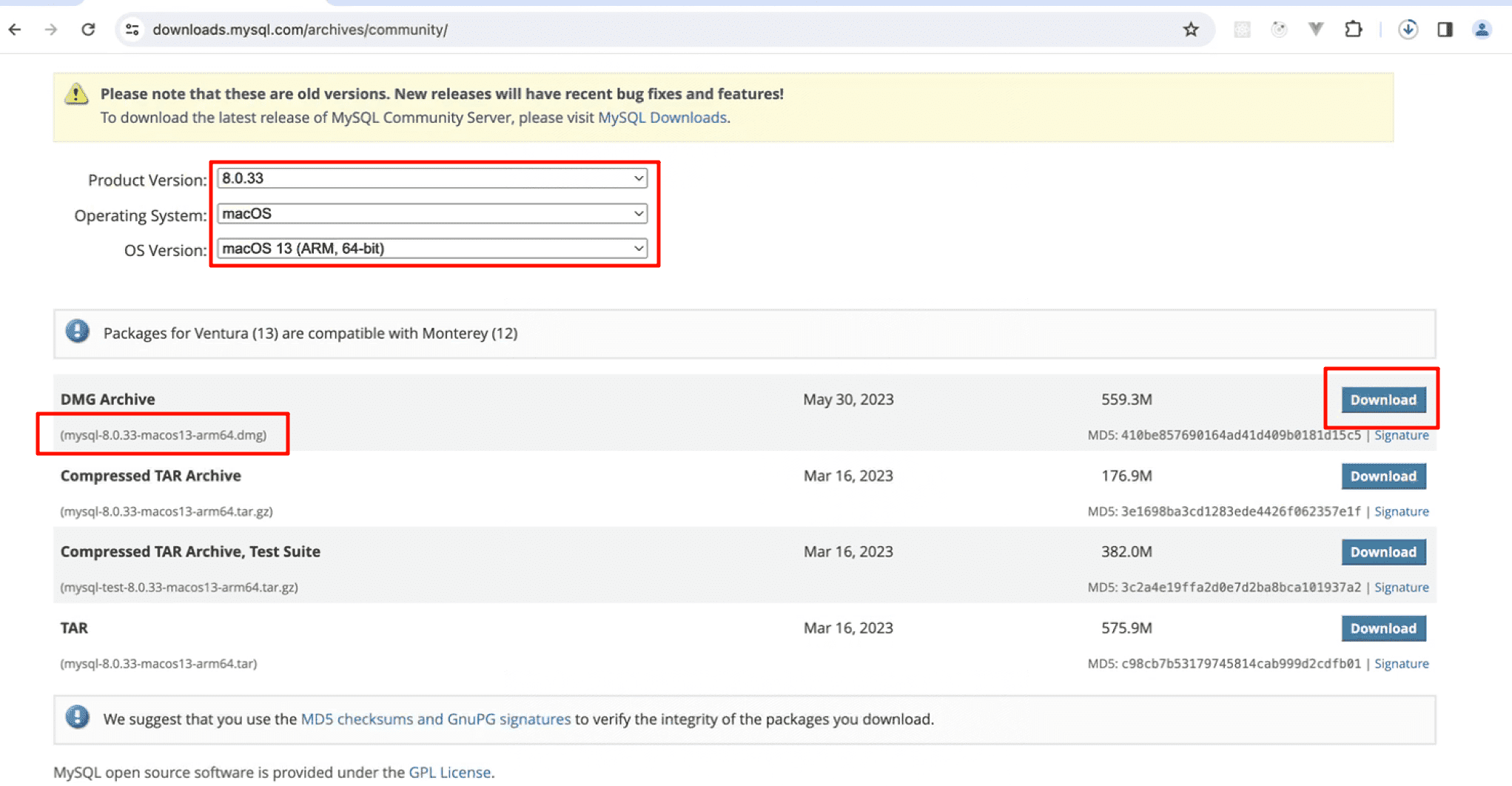This screenshot has width=1512, height=786.
Task: Click the MD5 hash of DMG Archive
Action: (1241, 435)
